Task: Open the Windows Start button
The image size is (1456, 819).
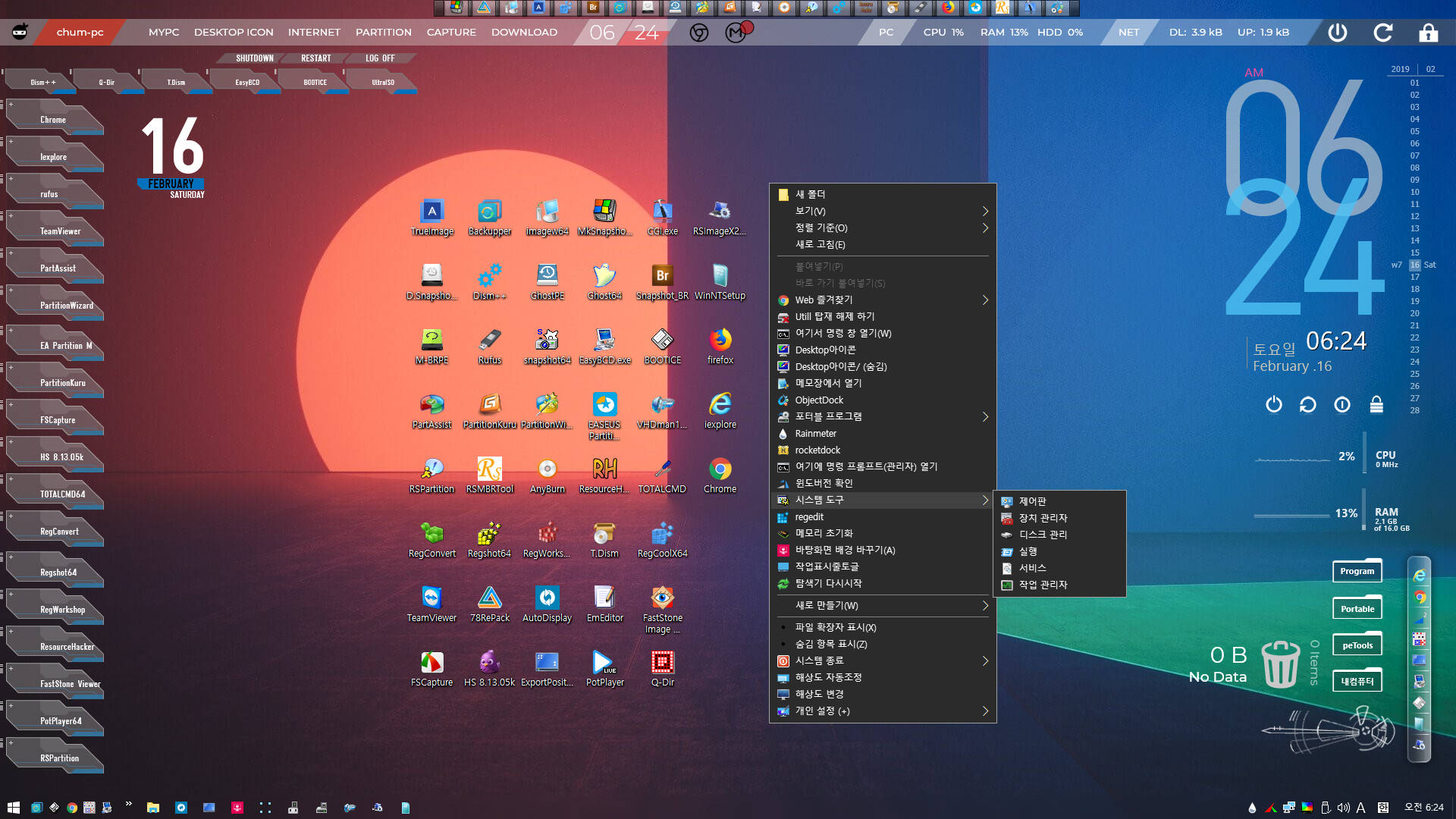Action: pos(13,808)
